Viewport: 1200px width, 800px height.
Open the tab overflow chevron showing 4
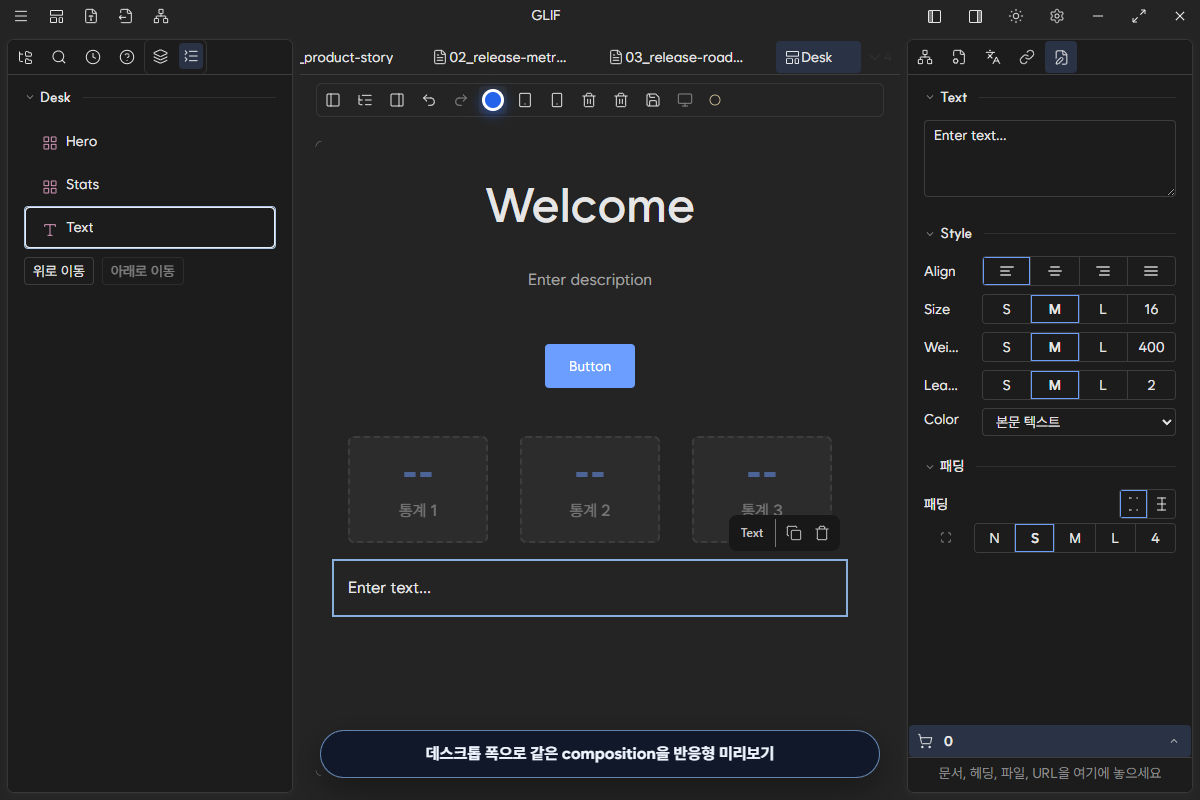click(880, 57)
